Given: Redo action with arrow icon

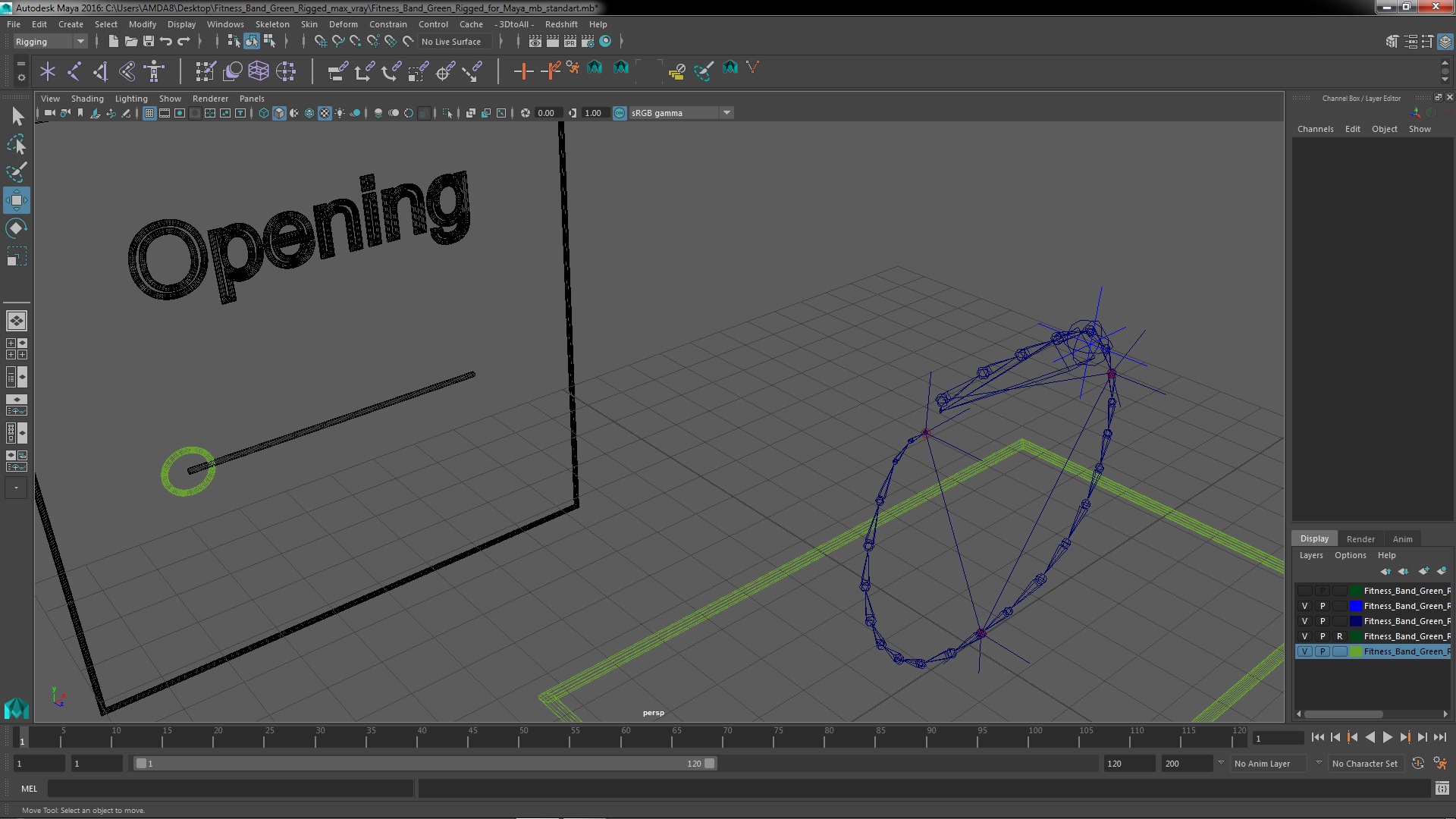Looking at the screenshot, I should point(184,42).
